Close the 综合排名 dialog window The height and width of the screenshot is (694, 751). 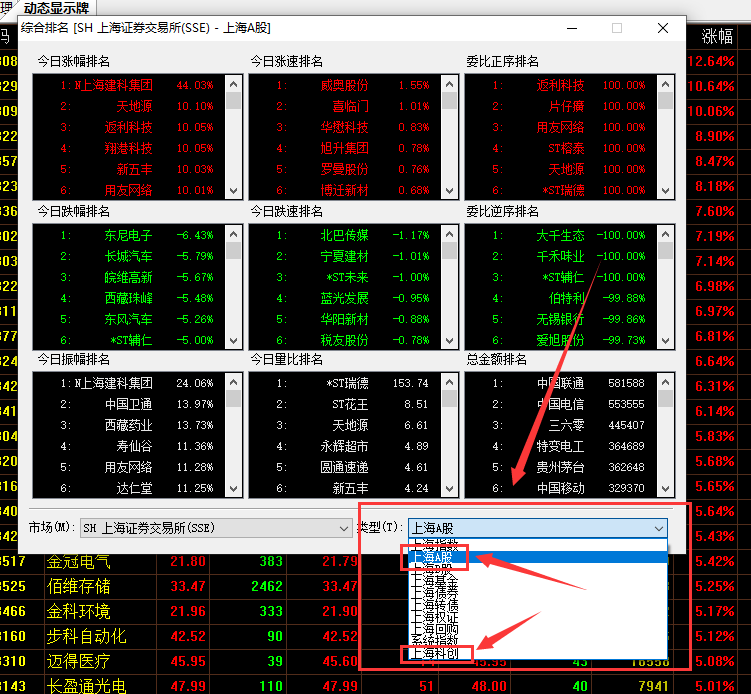(x=663, y=28)
